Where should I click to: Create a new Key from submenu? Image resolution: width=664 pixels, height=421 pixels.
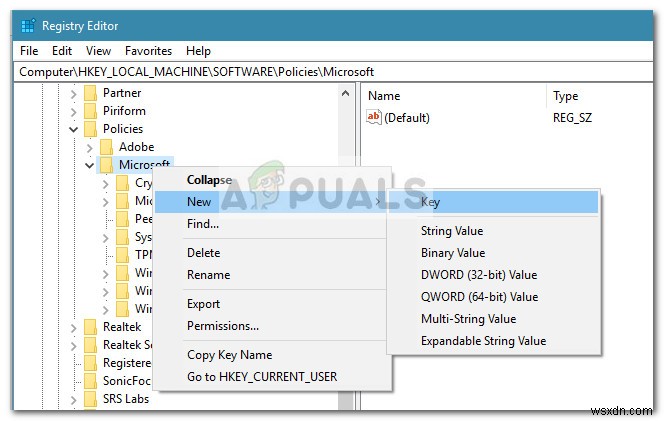tap(493, 202)
